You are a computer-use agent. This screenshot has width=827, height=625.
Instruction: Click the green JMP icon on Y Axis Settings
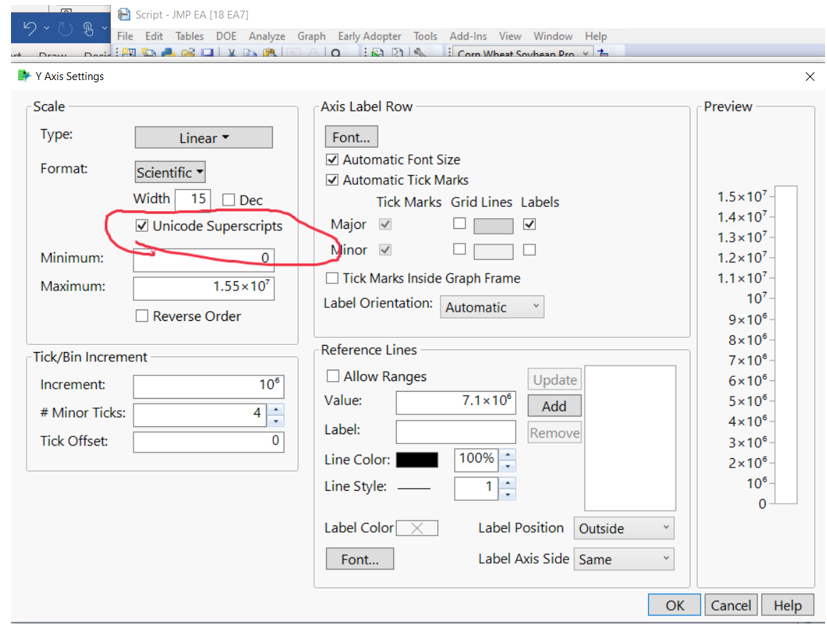pyautogui.click(x=22, y=76)
